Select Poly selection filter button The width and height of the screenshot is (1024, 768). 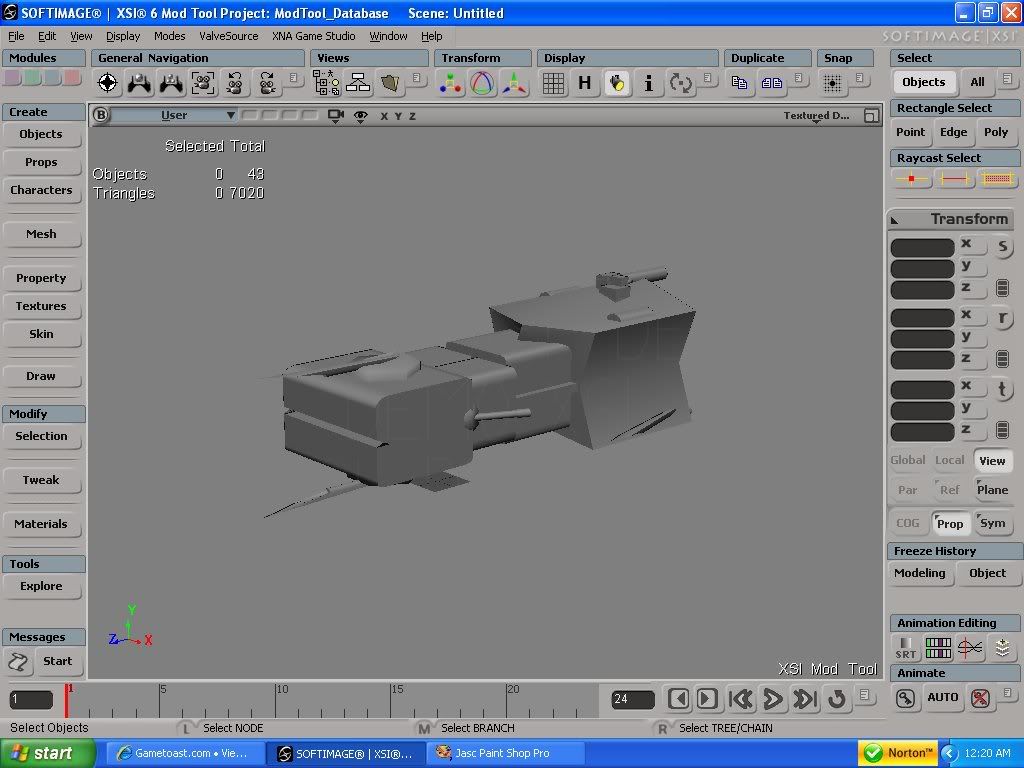click(x=996, y=133)
